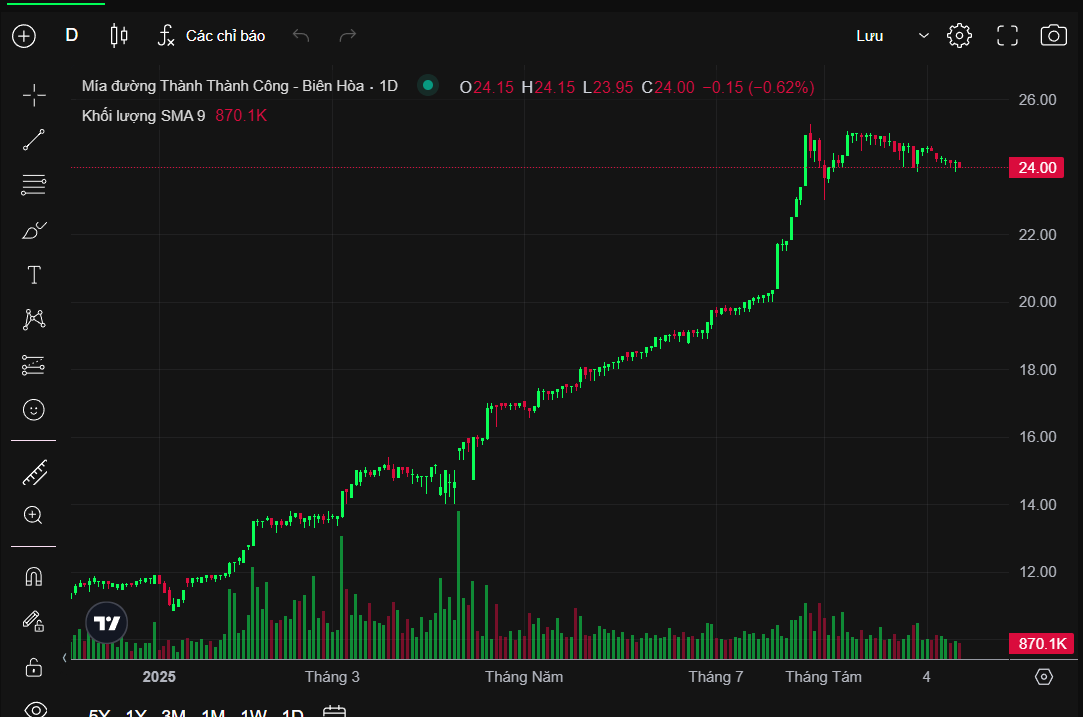Open the candlestick chart type menu
The width and height of the screenshot is (1083, 717).
[x=119, y=35]
